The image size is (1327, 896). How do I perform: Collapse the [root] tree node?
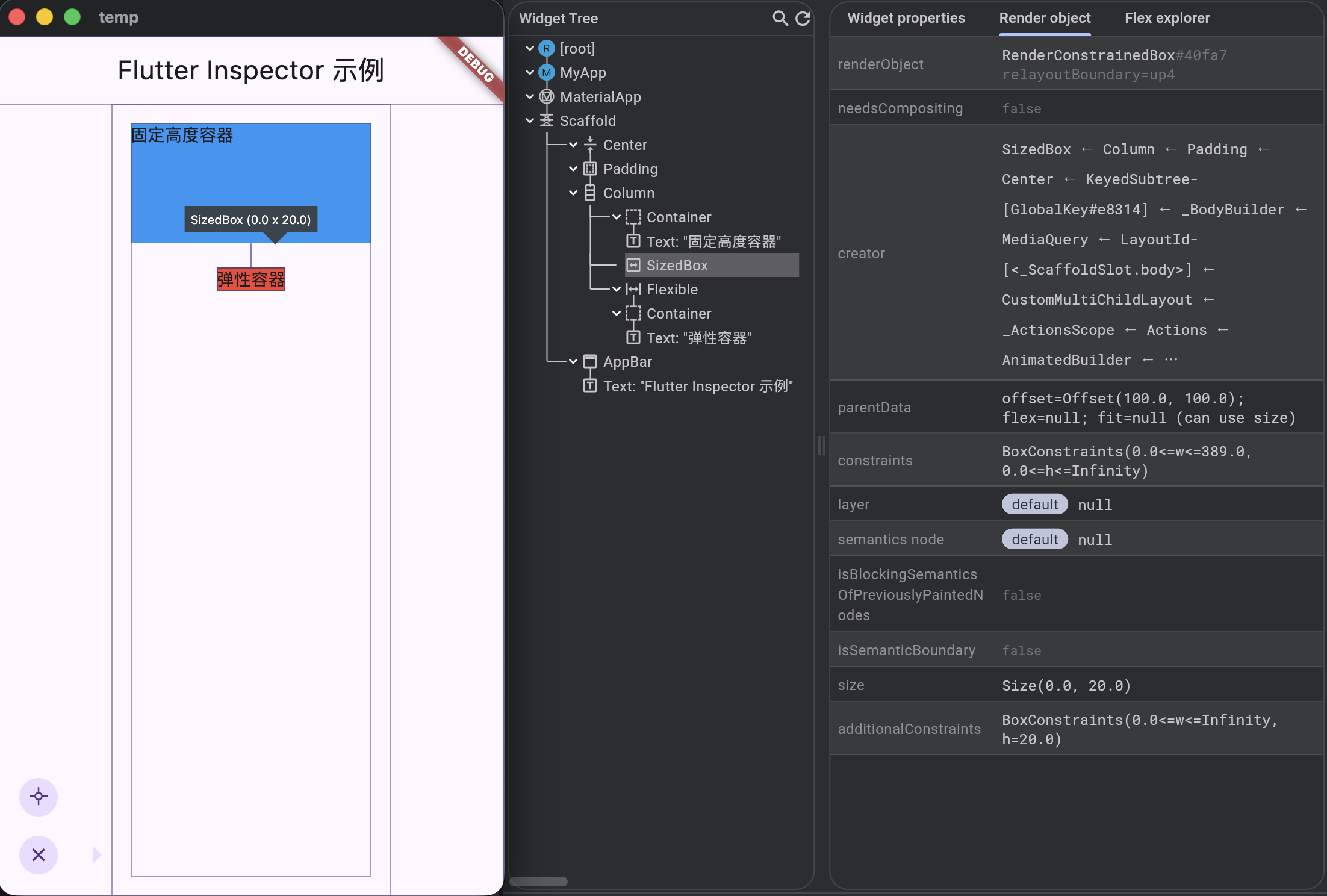pos(530,49)
